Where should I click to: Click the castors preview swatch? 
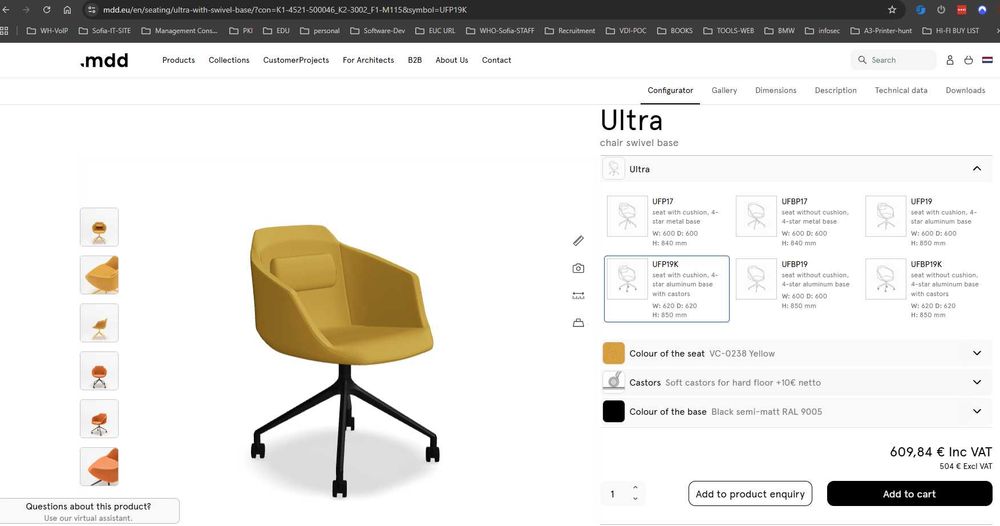pyautogui.click(x=614, y=381)
